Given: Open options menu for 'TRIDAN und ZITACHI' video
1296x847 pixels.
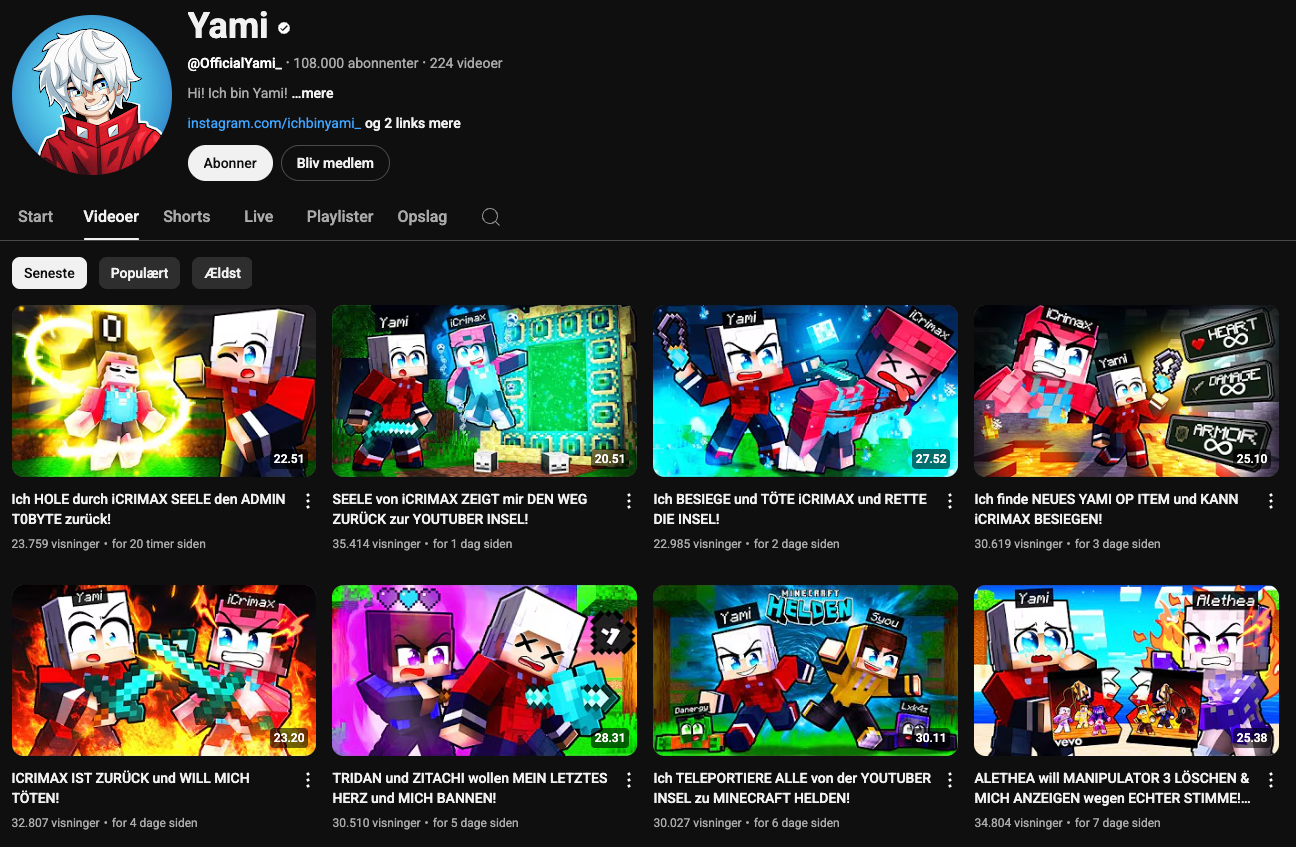Looking at the screenshot, I should coord(629,780).
